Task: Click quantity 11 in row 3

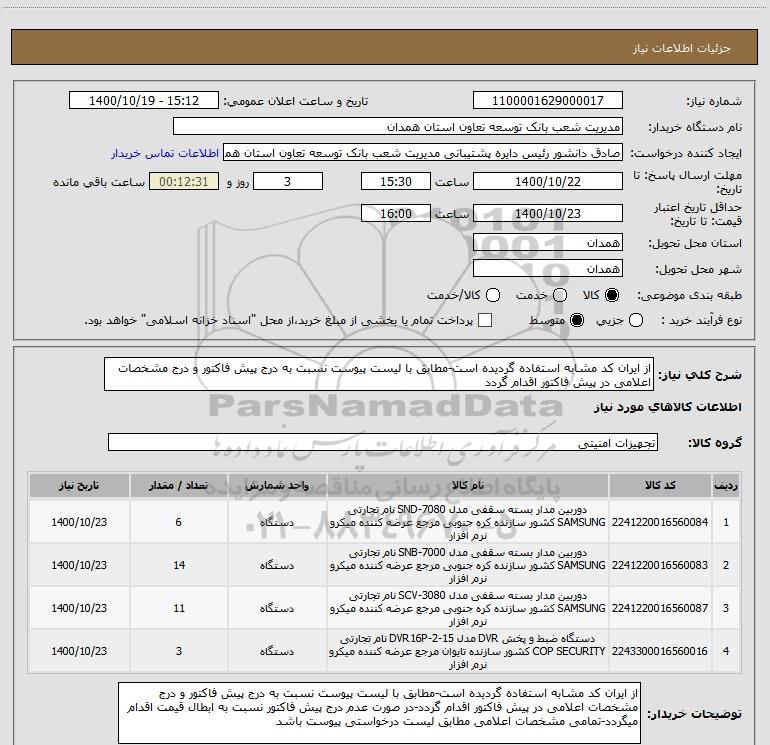Action: tap(179, 608)
